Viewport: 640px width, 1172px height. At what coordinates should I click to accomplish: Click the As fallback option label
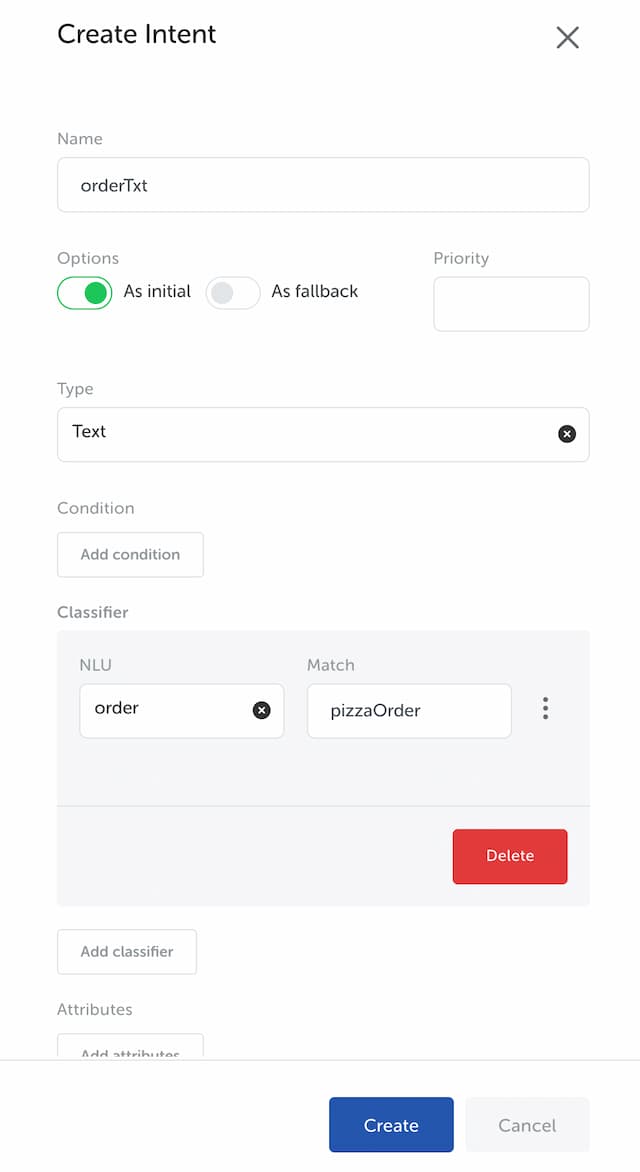coord(315,291)
